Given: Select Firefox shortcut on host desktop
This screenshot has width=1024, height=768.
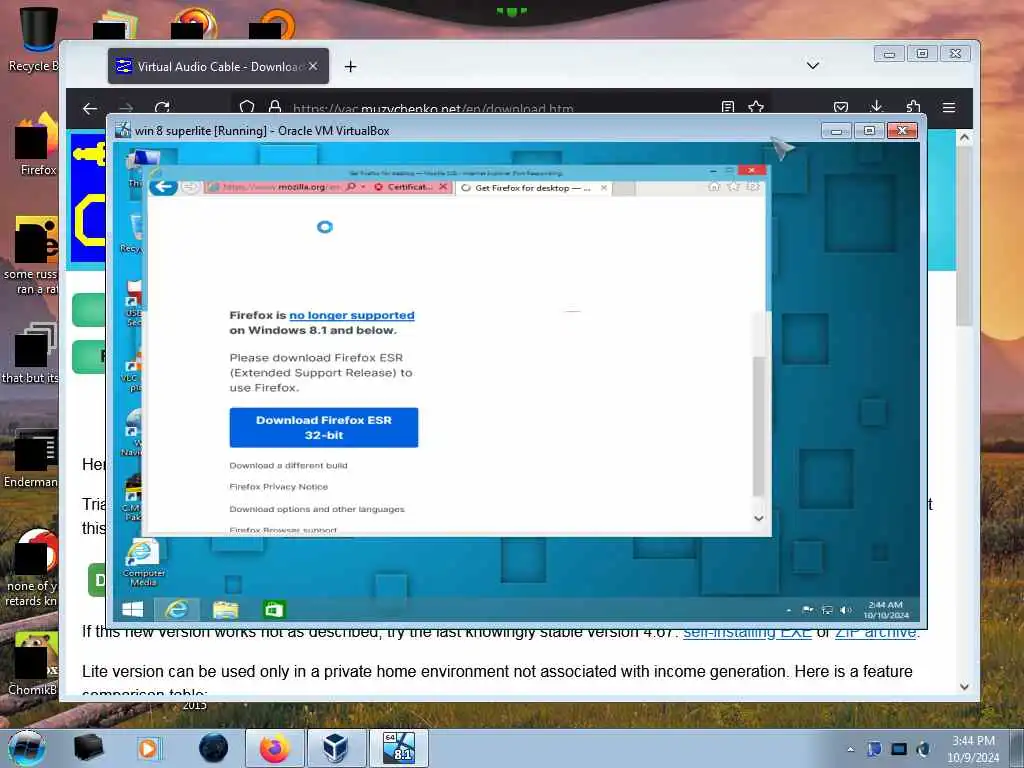Looking at the screenshot, I should click(38, 144).
